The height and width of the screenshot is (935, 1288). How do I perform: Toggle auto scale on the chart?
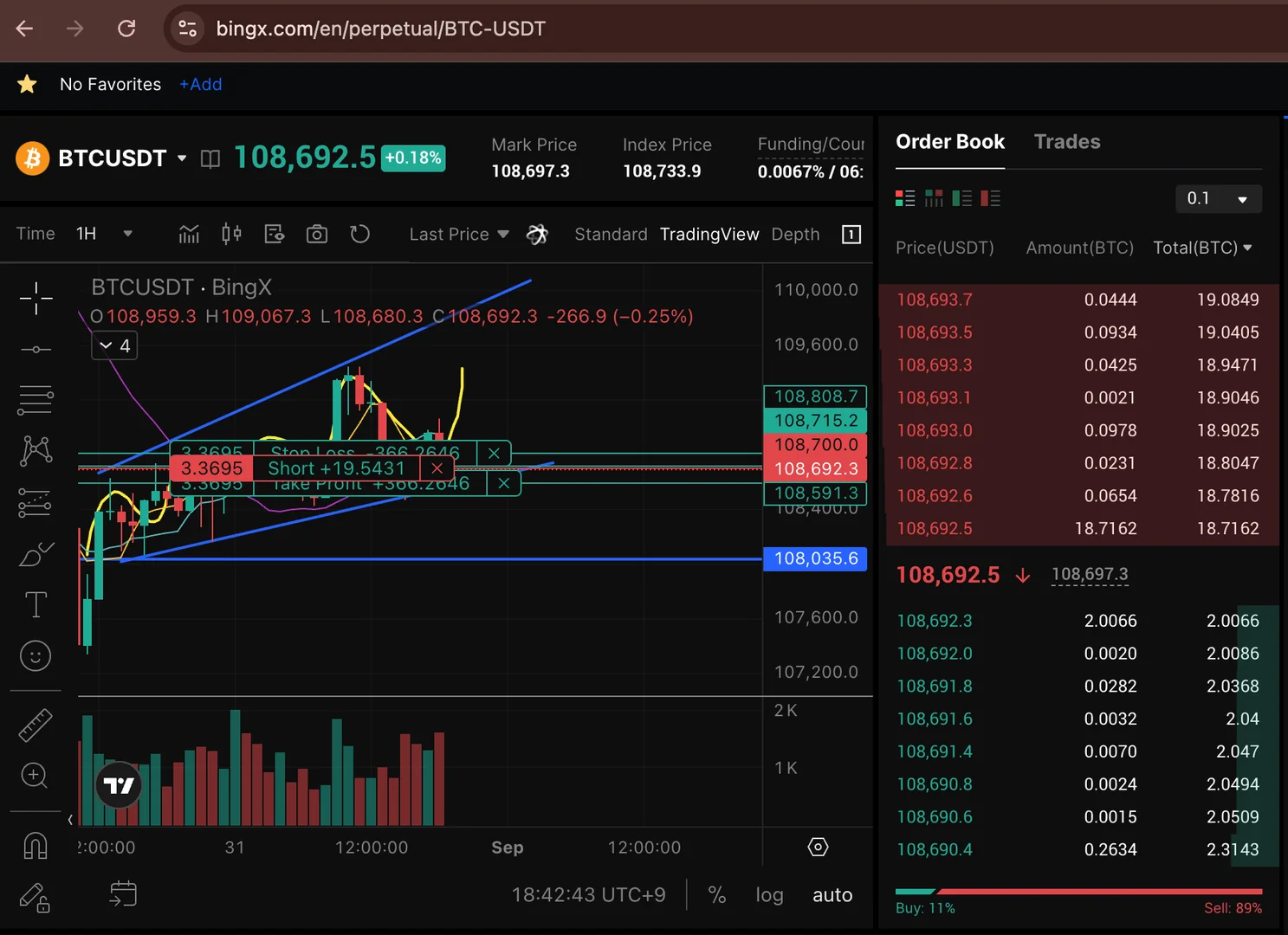coord(832,895)
